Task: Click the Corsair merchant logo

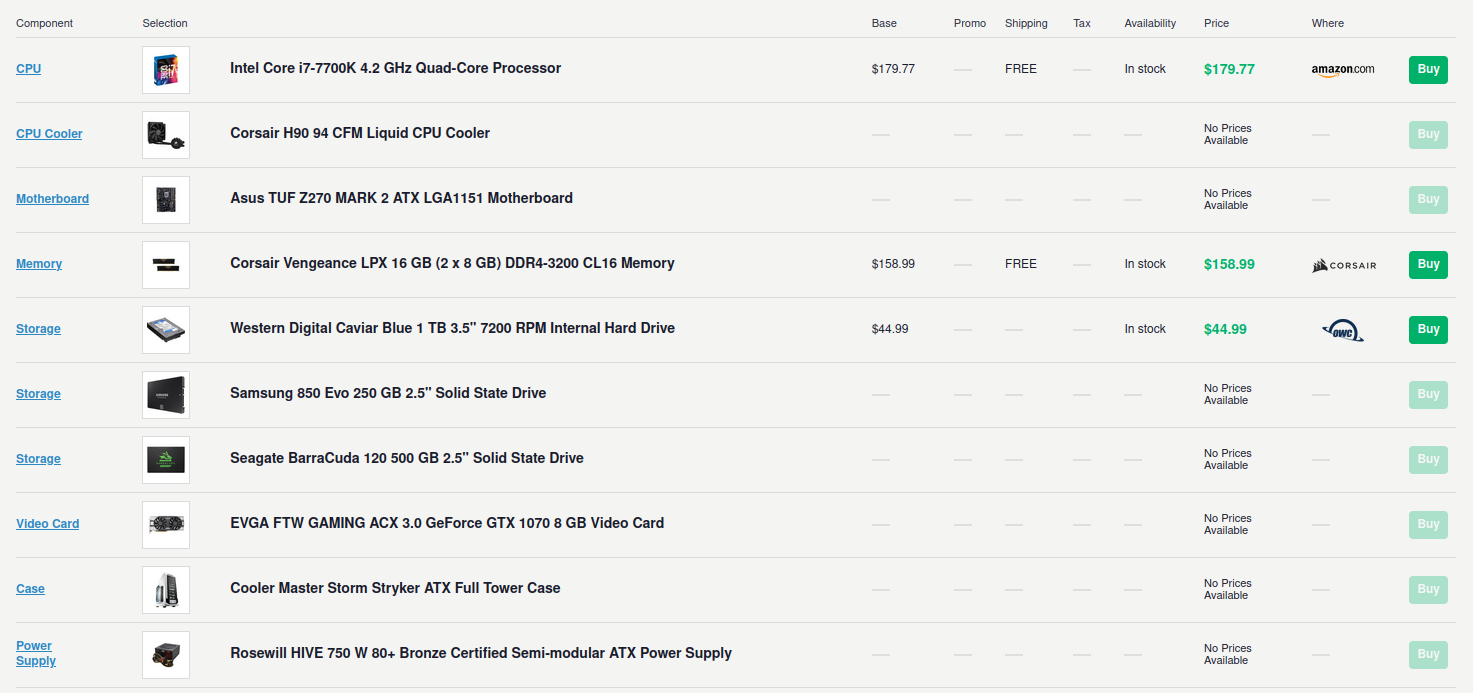Action: [1344, 265]
